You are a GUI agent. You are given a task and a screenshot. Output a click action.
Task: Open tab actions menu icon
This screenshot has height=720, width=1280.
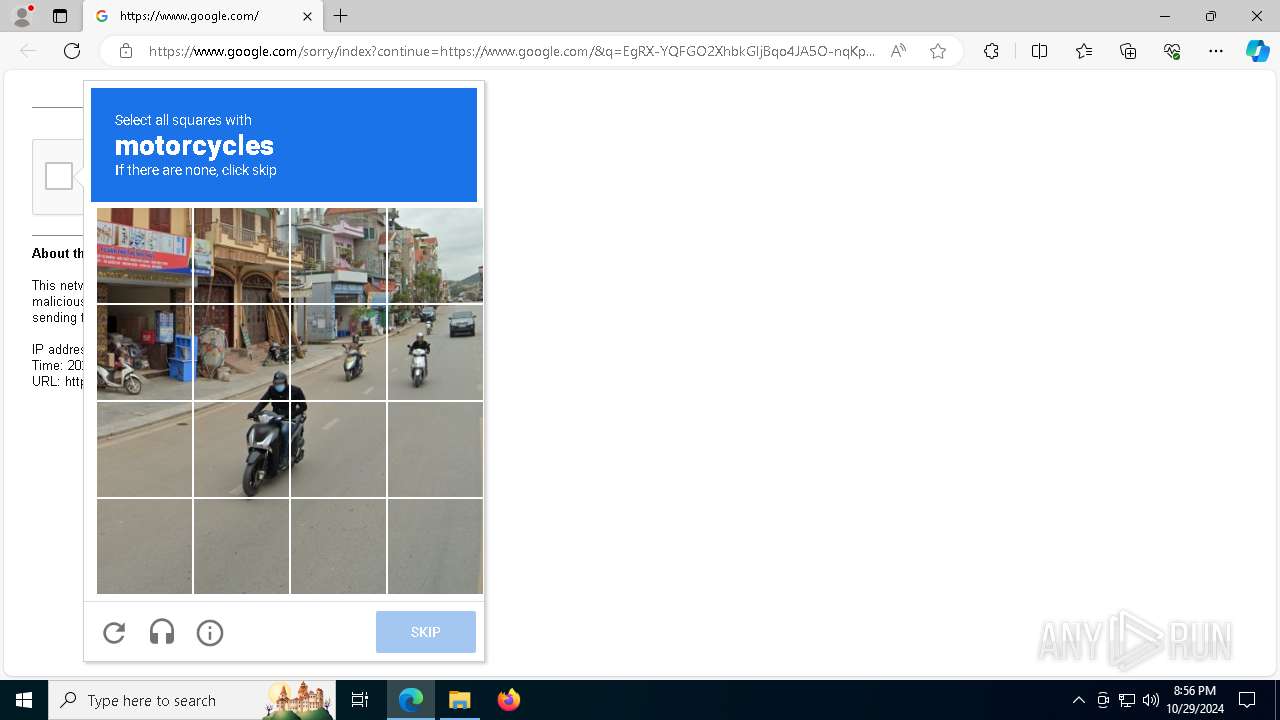(60, 16)
